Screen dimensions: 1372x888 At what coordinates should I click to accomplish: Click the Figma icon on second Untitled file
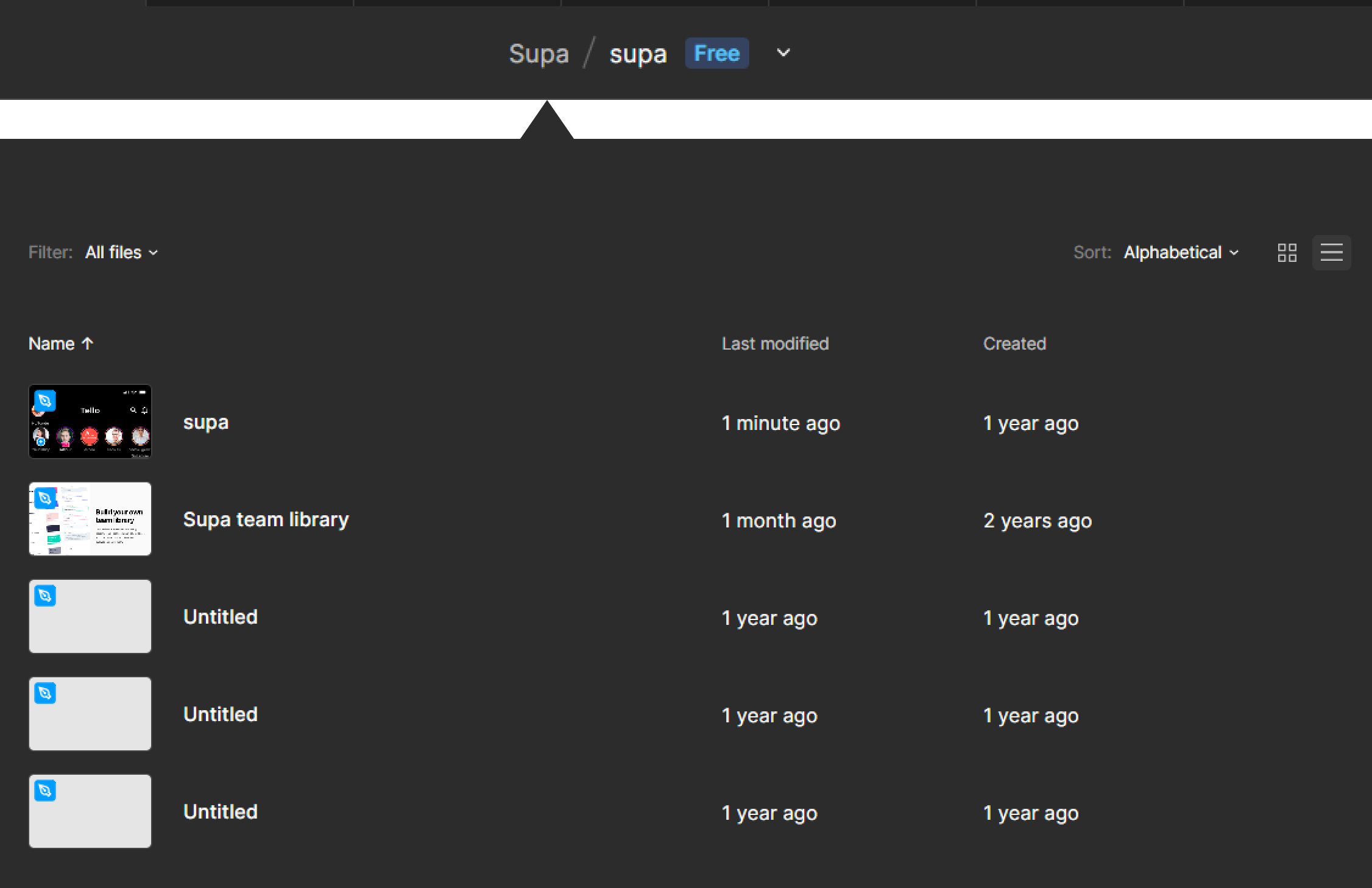coord(45,693)
